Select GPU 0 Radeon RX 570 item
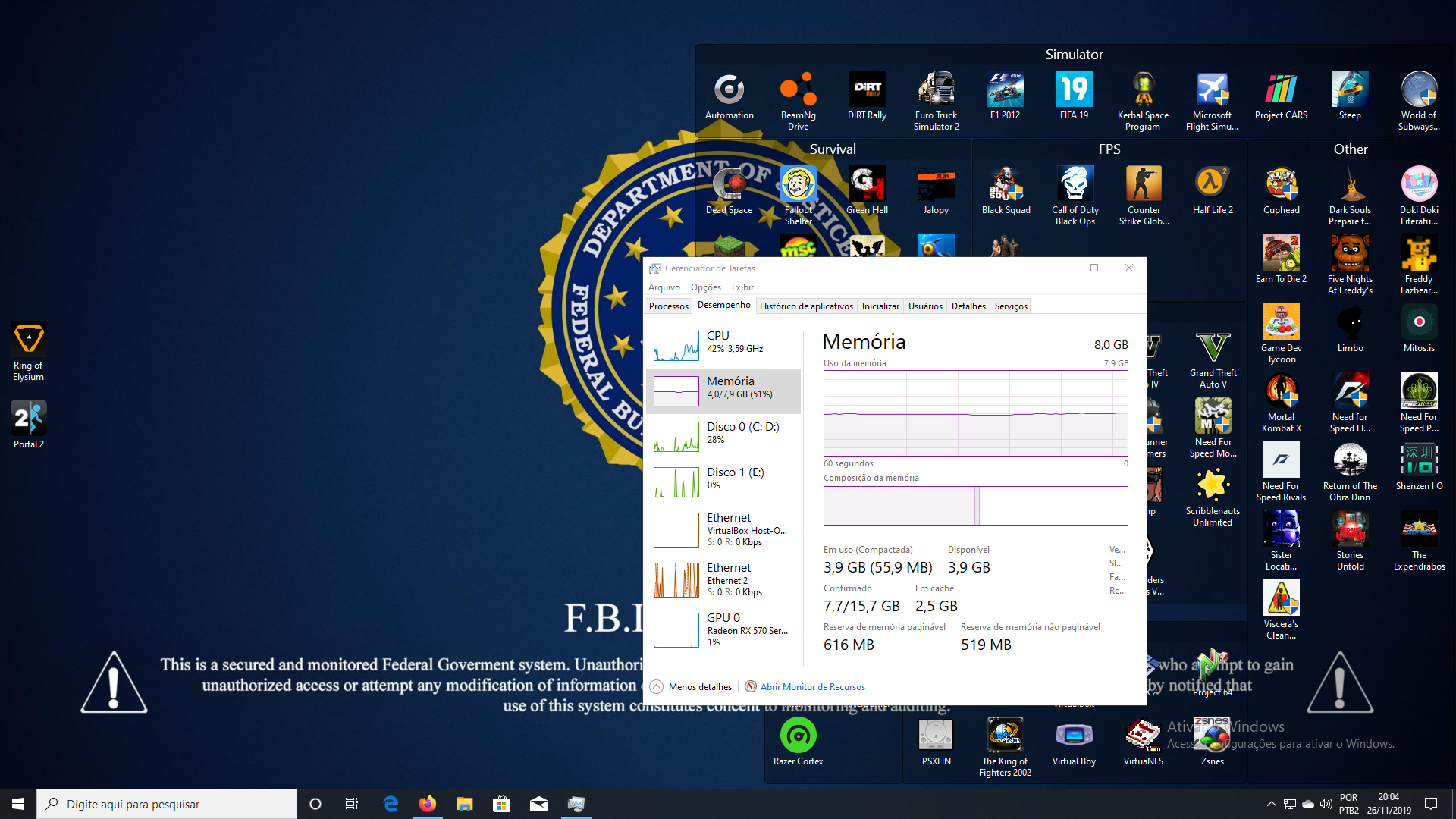This screenshot has width=1456, height=819. (x=723, y=630)
